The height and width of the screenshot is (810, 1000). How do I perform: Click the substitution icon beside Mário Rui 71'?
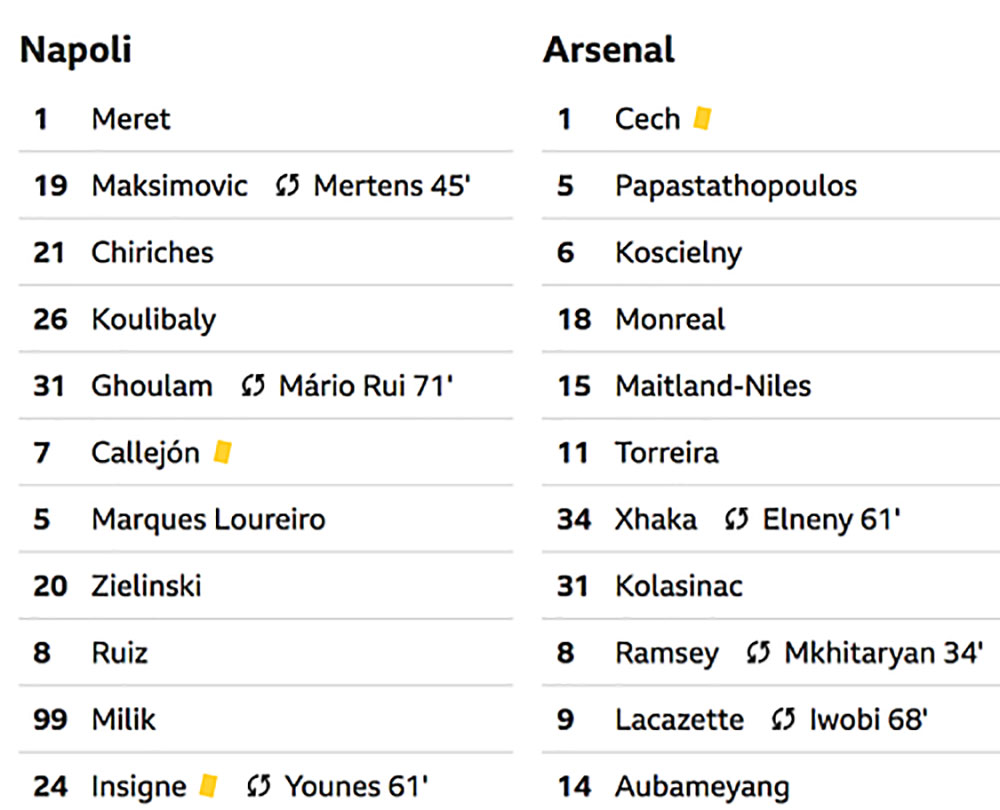point(253,386)
